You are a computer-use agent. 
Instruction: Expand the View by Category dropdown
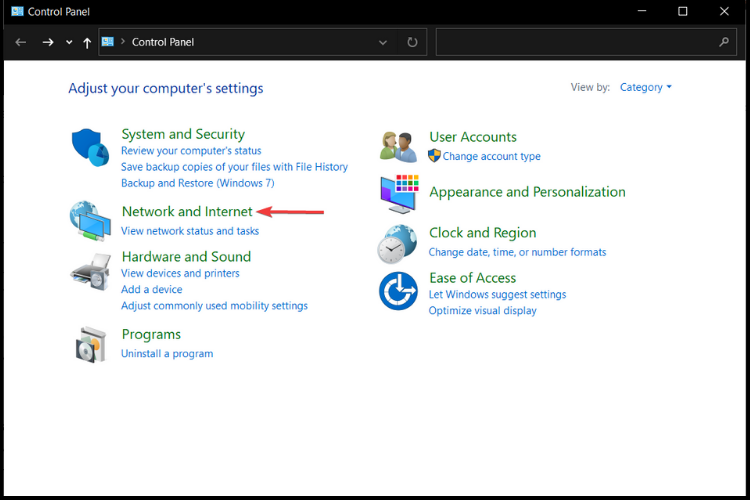tap(646, 87)
